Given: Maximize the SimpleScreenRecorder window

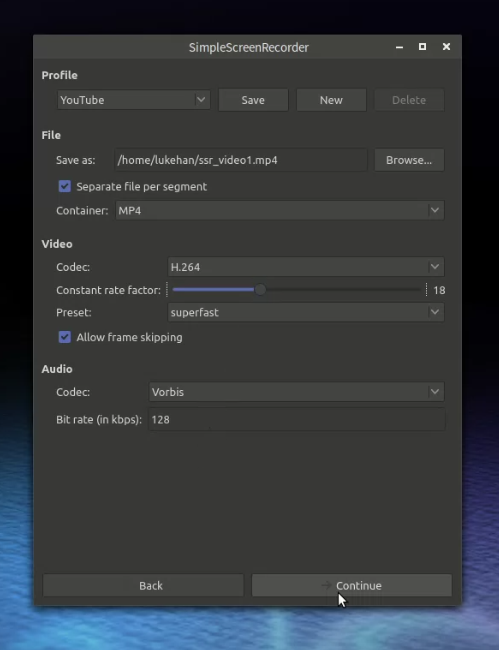Looking at the screenshot, I should pyautogui.click(x=422, y=47).
